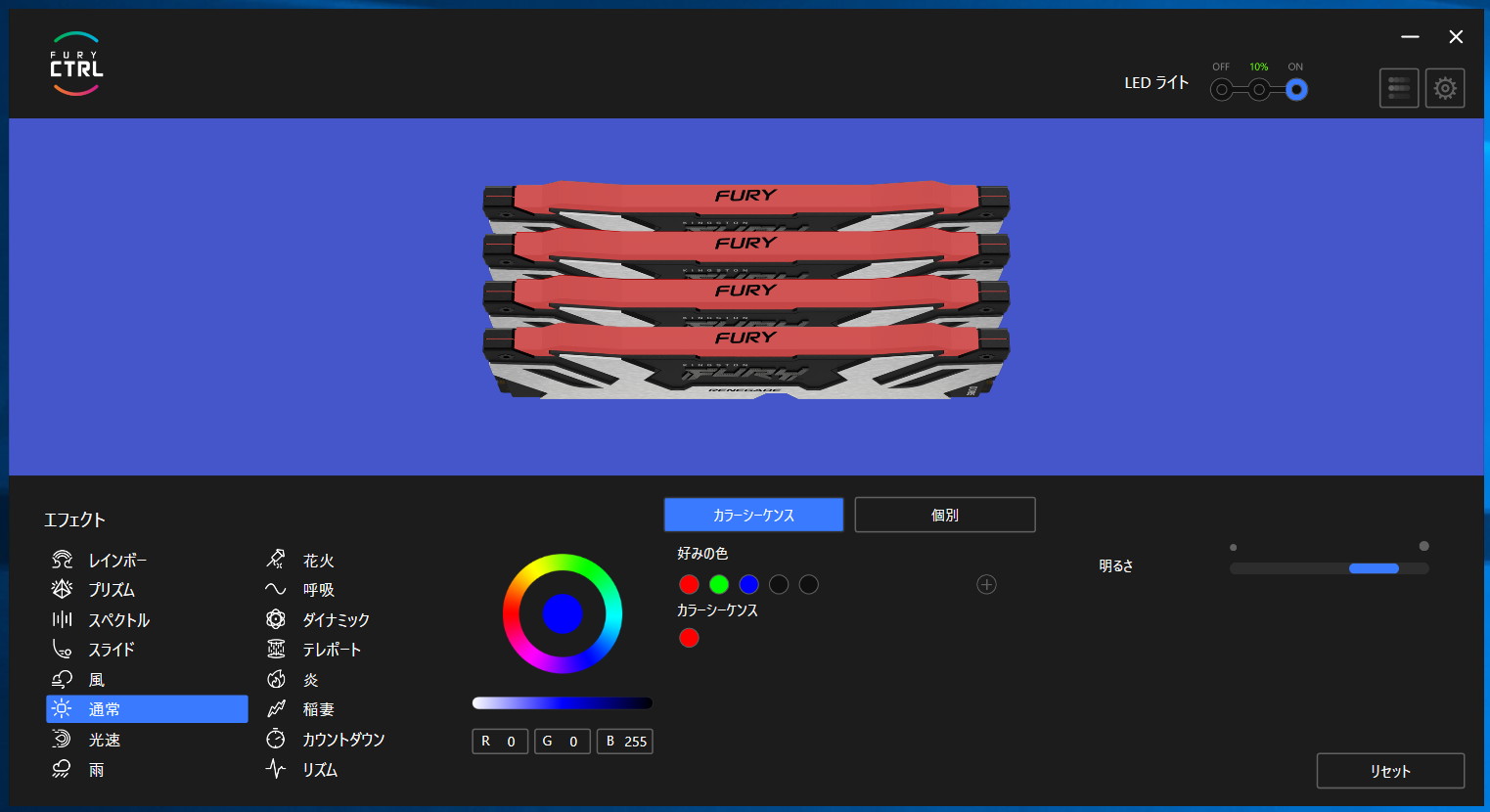Choose the 呼吸 breathing effect icon
Screen dimensions: 1490x812
click(x=276, y=589)
